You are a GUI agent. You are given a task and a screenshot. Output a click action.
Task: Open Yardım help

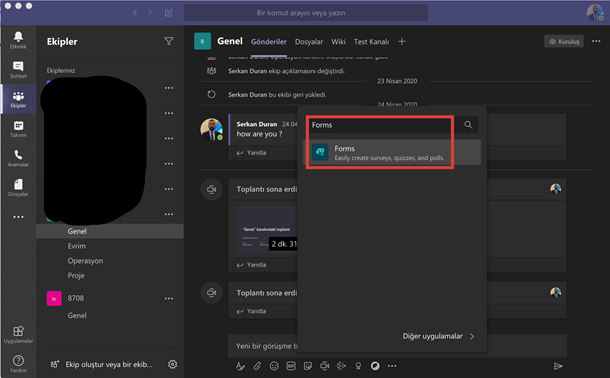coord(18,364)
